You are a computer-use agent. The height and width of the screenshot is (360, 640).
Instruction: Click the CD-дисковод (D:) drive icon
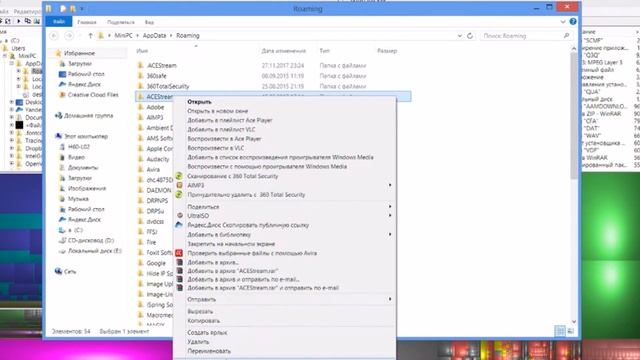(x=62, y=240)
